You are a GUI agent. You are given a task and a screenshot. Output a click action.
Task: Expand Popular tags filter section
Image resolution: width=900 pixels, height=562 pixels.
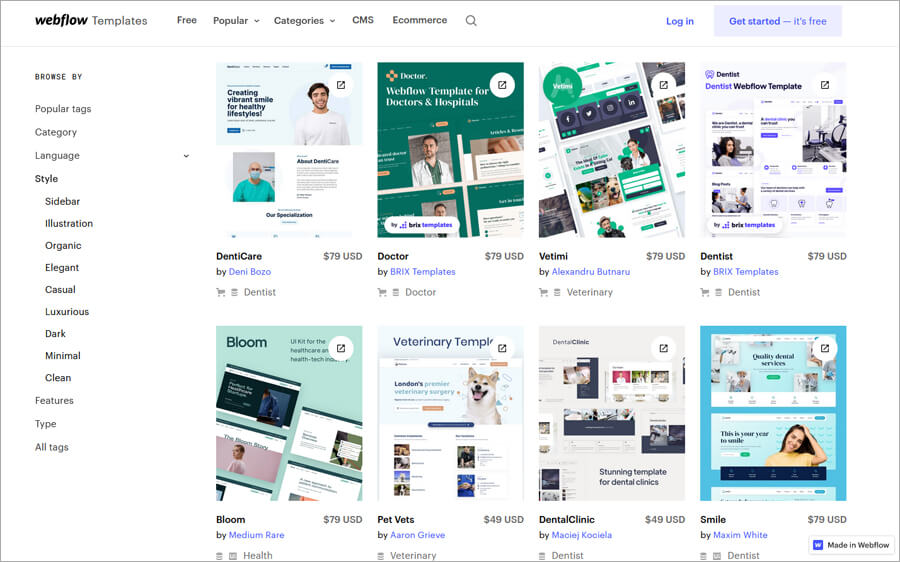63,108
